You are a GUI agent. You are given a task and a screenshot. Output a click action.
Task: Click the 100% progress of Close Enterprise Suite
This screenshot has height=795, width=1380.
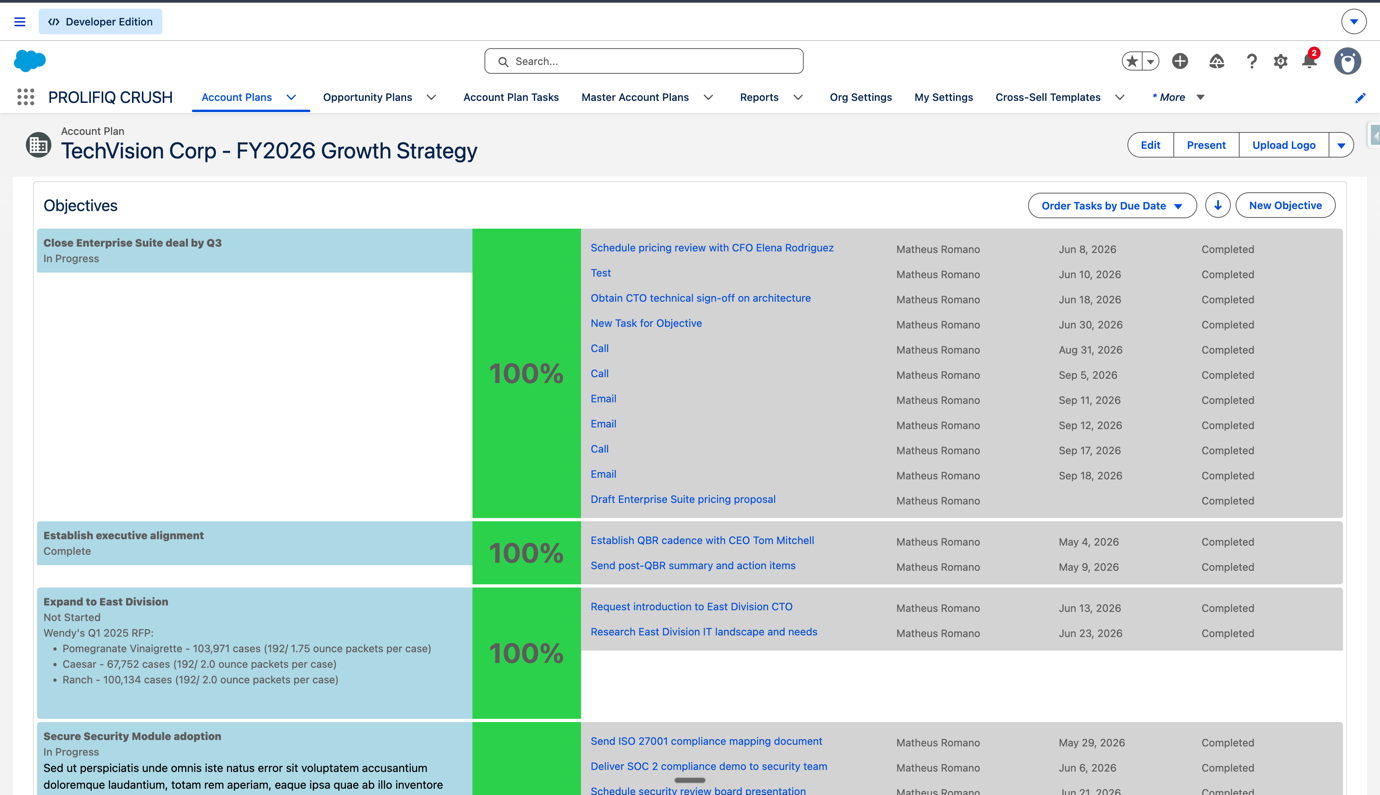[526, 374]
